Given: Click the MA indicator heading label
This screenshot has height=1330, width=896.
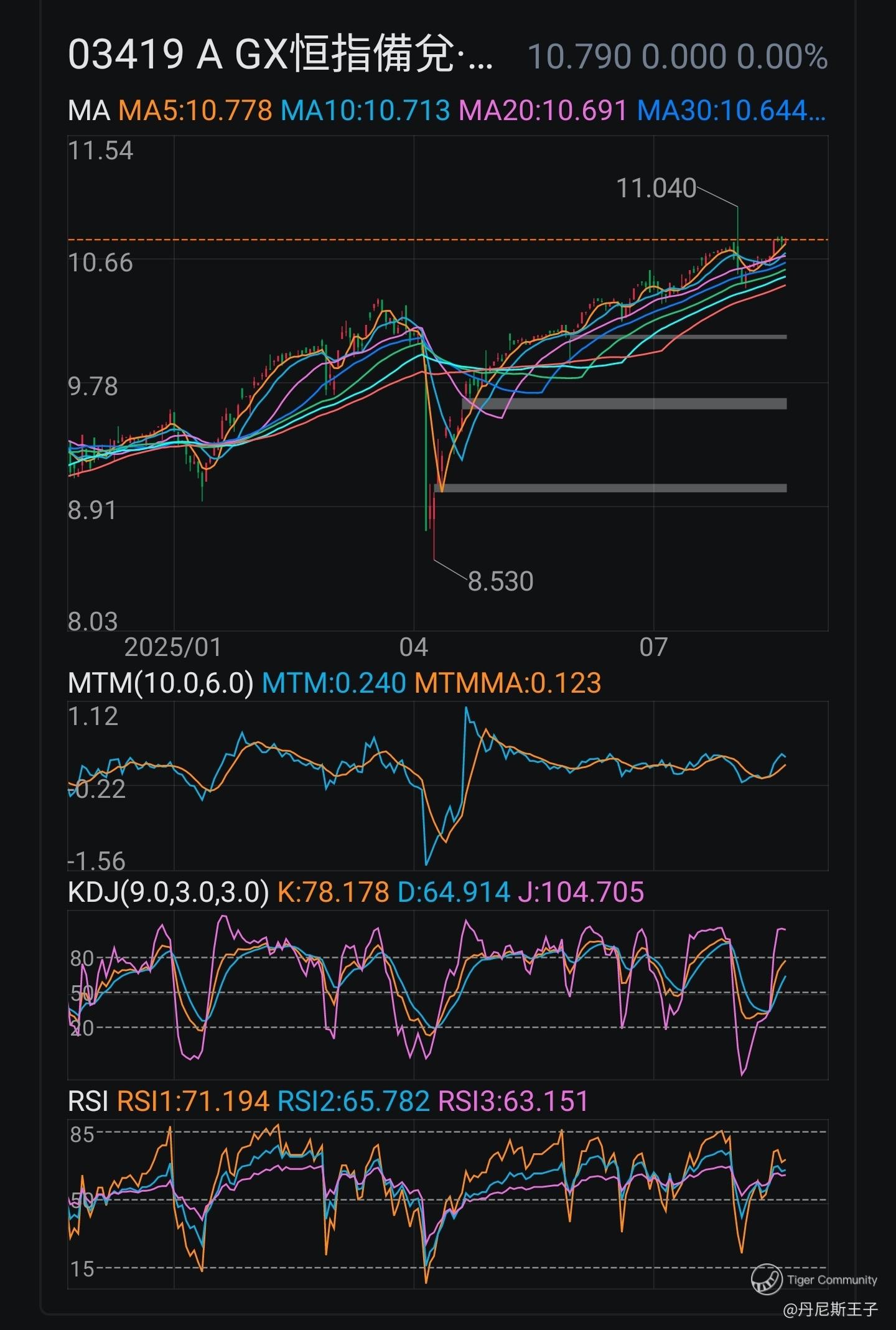Looking at the screenshot, I should [x=89, y=110].
